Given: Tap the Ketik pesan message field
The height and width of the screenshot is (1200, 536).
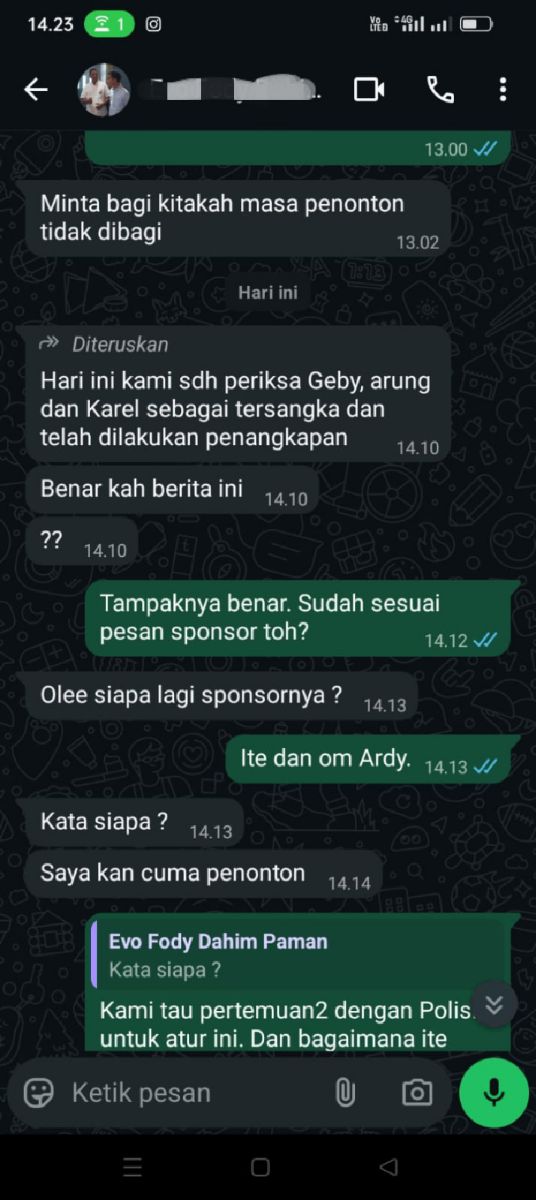Looking at the screenshot, I should coord(192,1093).
